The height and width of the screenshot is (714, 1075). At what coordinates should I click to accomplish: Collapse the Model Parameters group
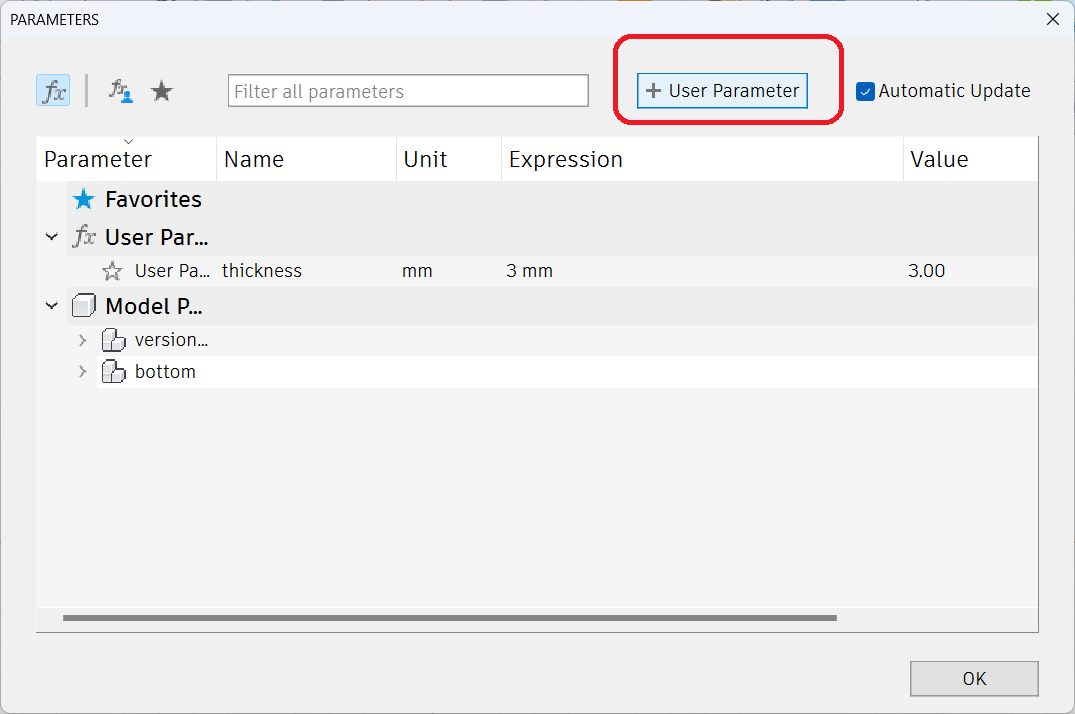click(x=52, y=306)
